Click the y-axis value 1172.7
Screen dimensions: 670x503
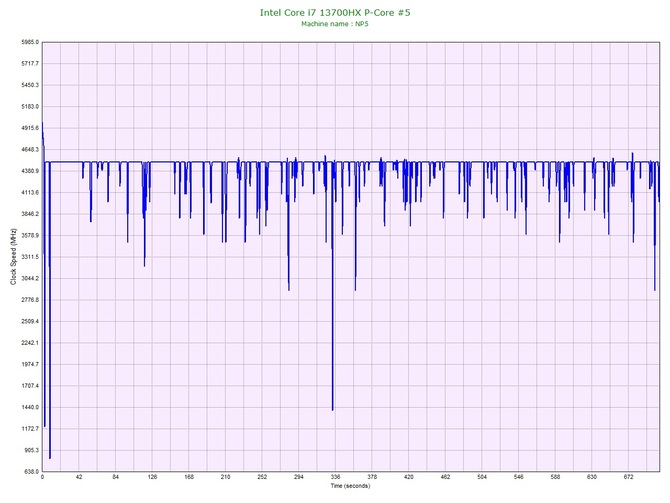coord(30,429)
